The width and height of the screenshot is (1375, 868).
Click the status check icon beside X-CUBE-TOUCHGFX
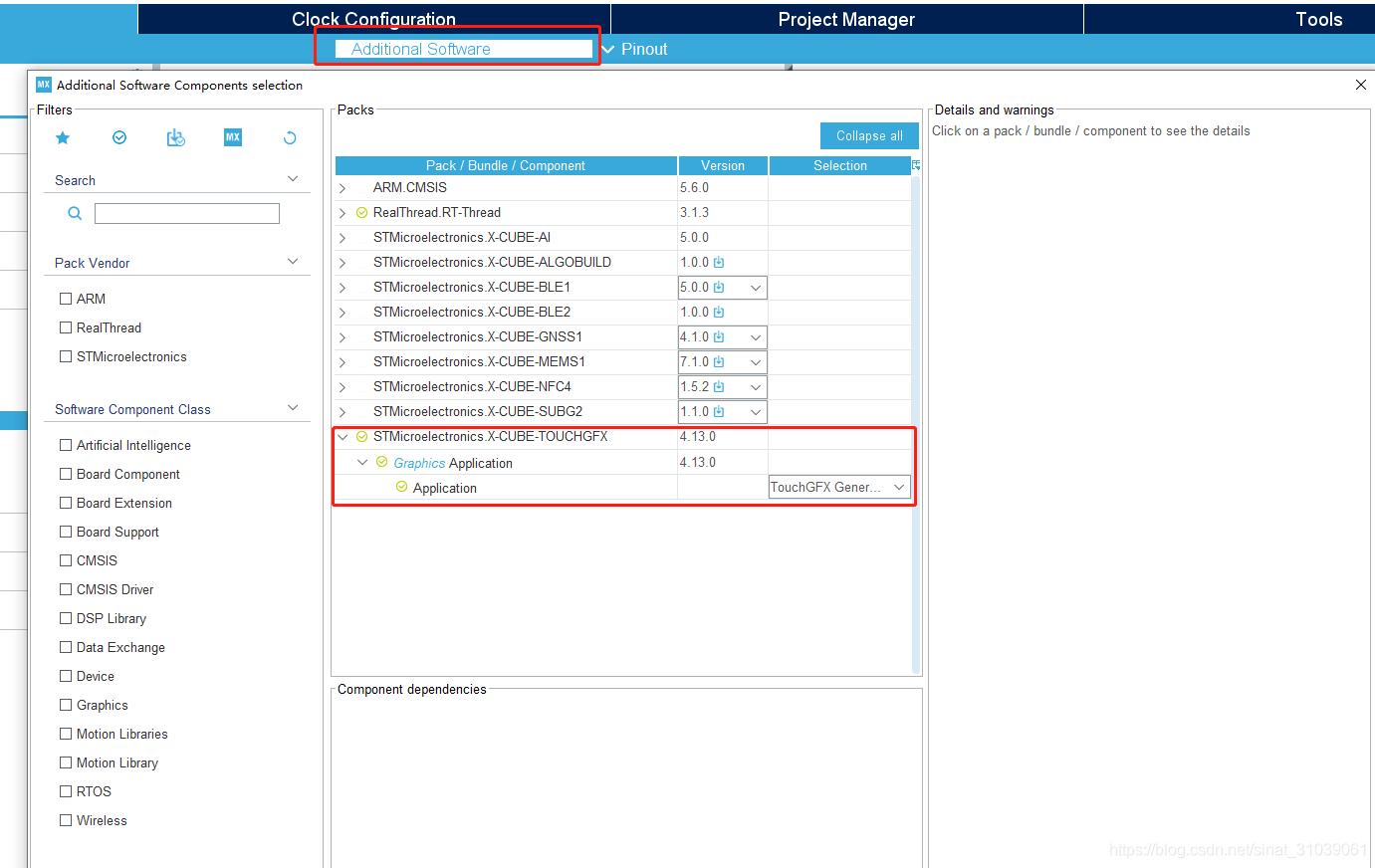[362, 437]
